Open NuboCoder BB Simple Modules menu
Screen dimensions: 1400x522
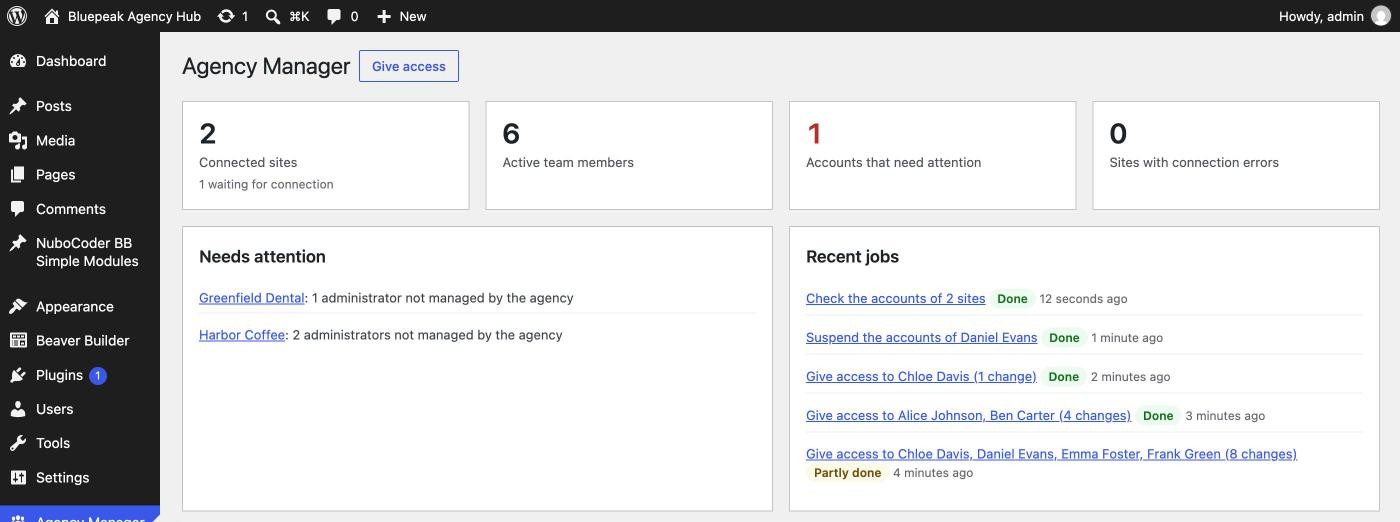pos(80,252)
